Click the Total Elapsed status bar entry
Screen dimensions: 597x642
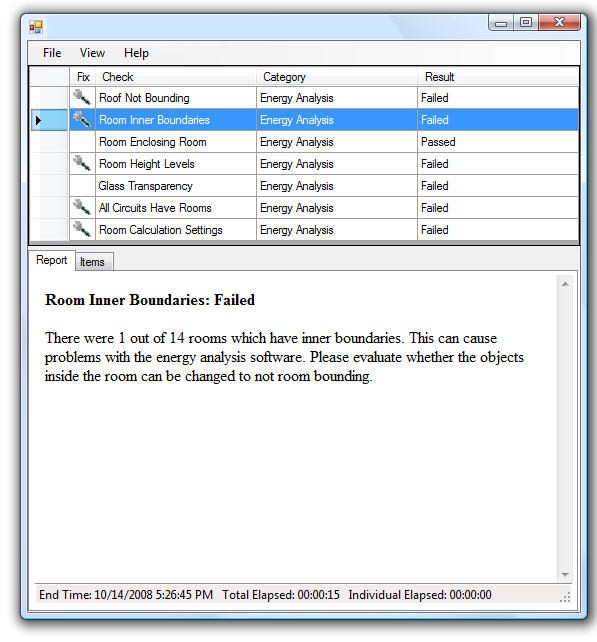[x=281, y=595]
